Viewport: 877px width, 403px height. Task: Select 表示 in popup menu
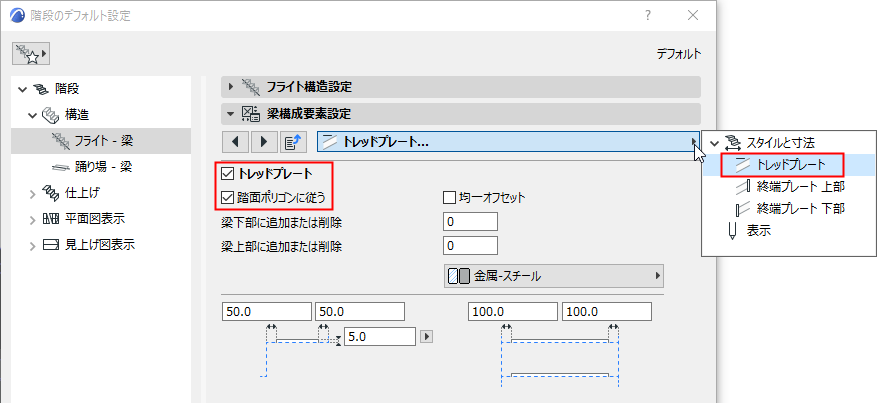pos(759,231)
